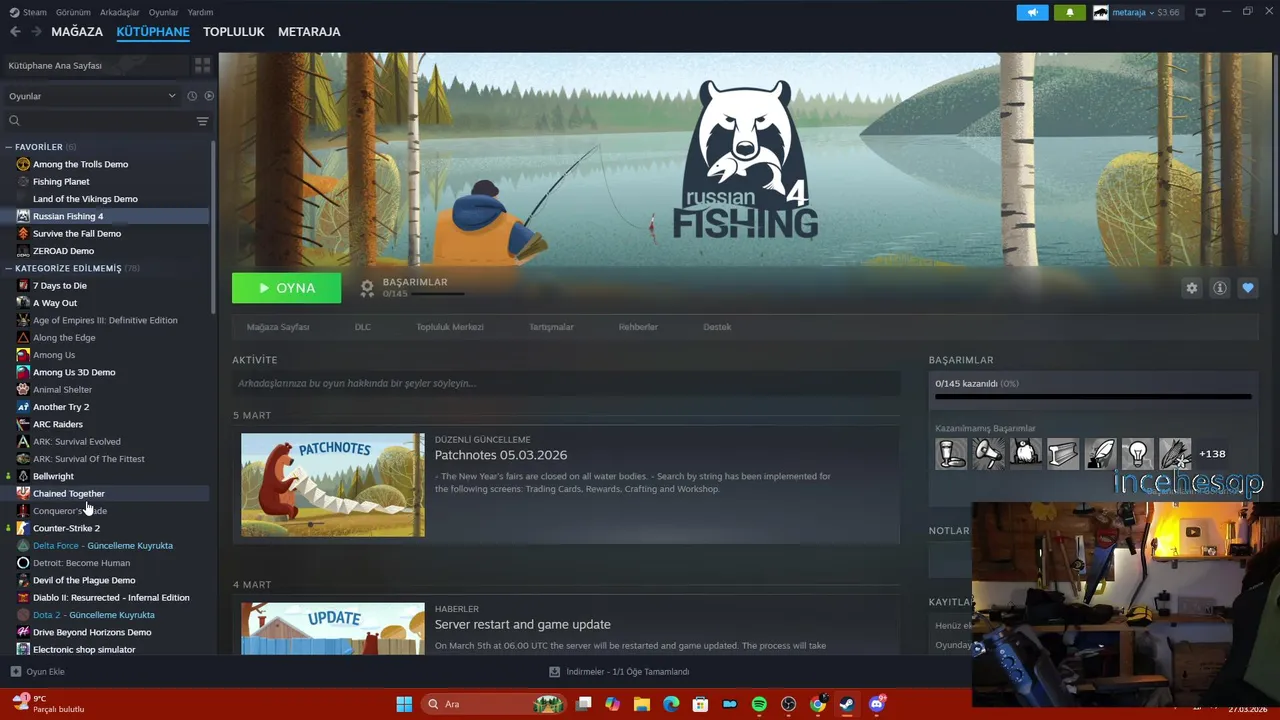This screenshot has width=1280, height=720.
Task: Open the Windows Start button
Action: click(x=404, y=704)
